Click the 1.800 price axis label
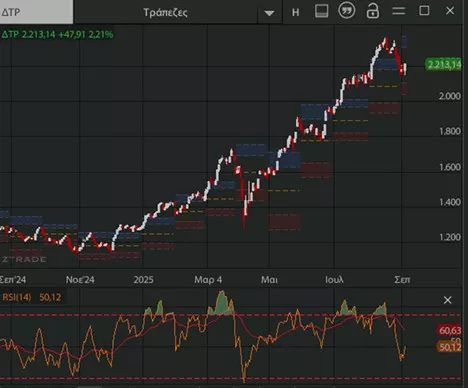The height and width of the screenshot is (388, 468). pos(450,131)
